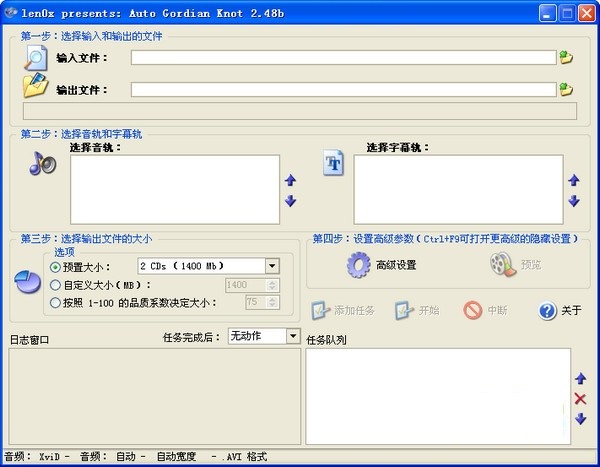This screenshot has height=467, width=600.
Task: Click the pie chart output size icon
Action: [28, 282]
